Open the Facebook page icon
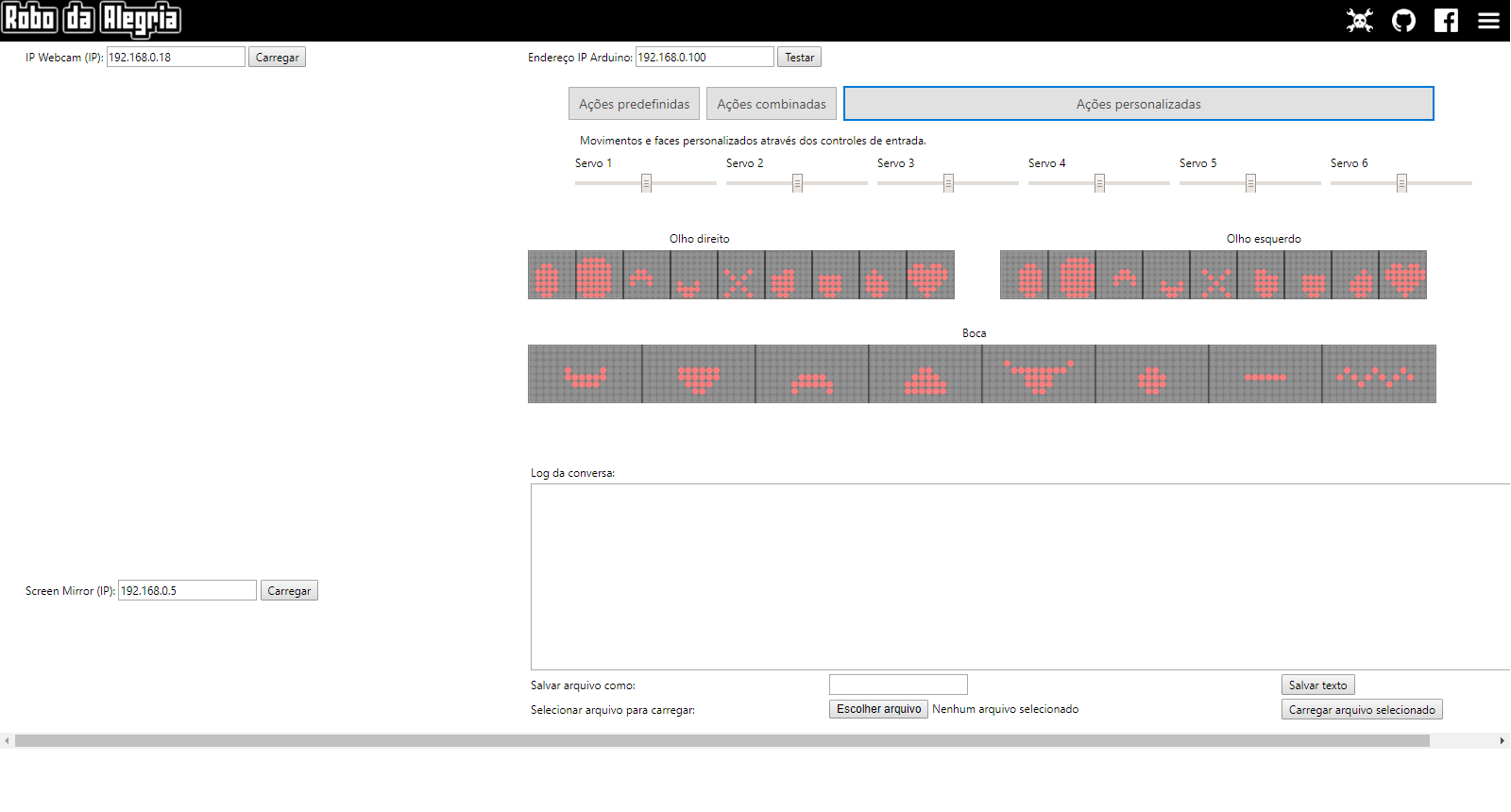Image resolution: width=1511 pixels, height=812 pixels. point(1446,20)
